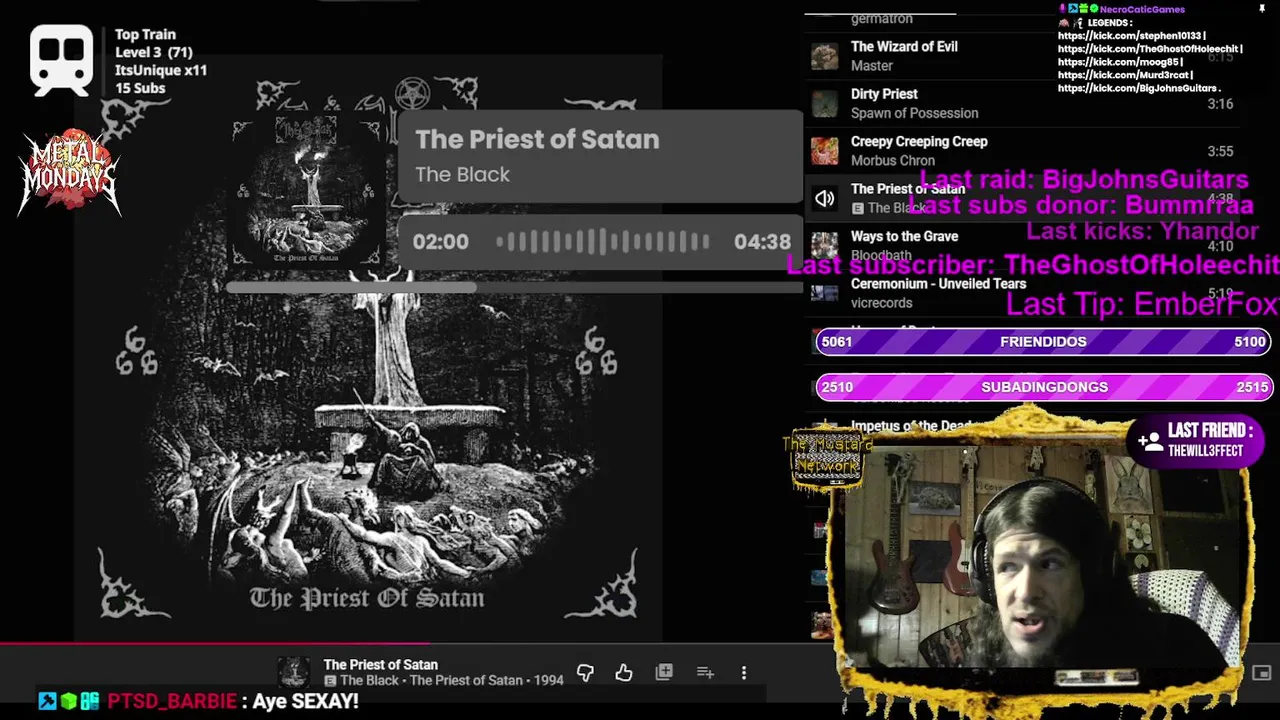The image size is (1280, 720).
Task: Dislike The Priest of Satan track
Action: click(585, 673)
